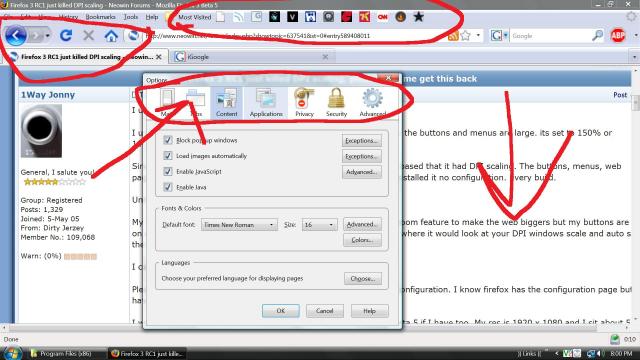Screen dimensions: 640x360
Task: Open the Applications options panel
Action: (x=266, y=103)
